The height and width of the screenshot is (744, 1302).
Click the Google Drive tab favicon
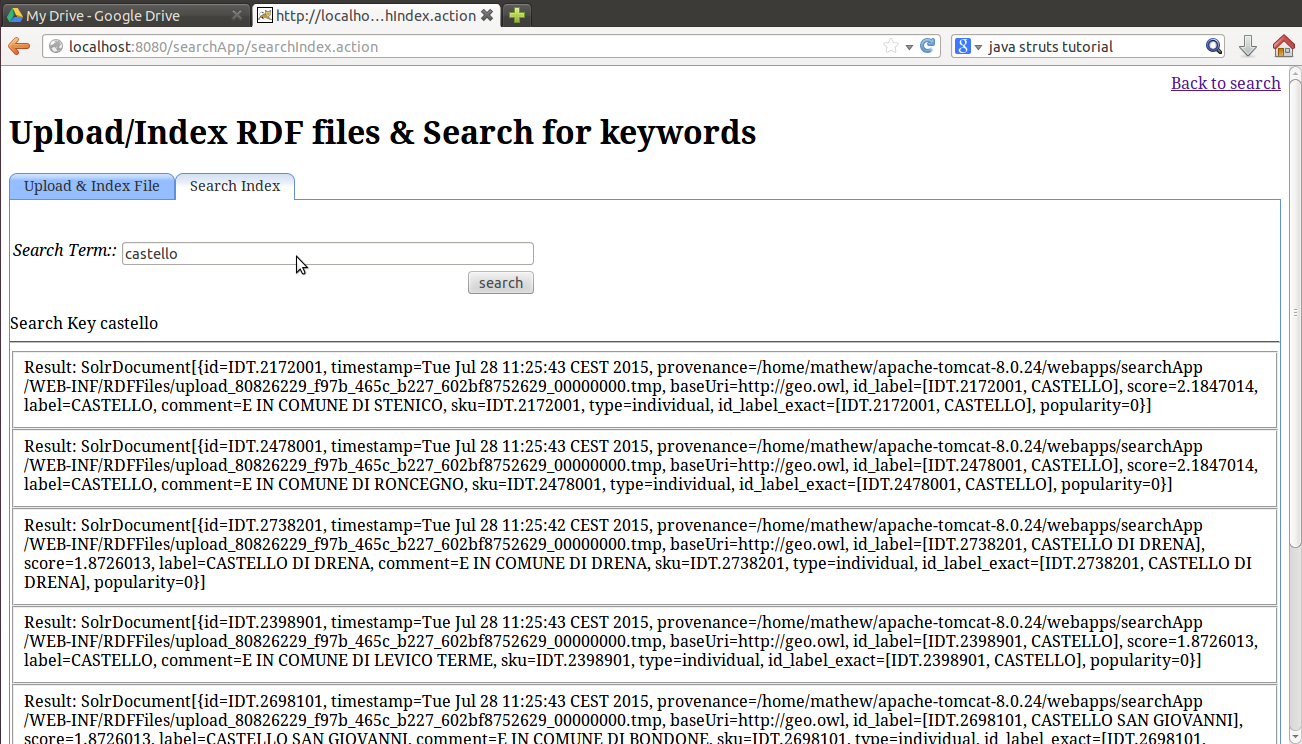click(15, 15)
